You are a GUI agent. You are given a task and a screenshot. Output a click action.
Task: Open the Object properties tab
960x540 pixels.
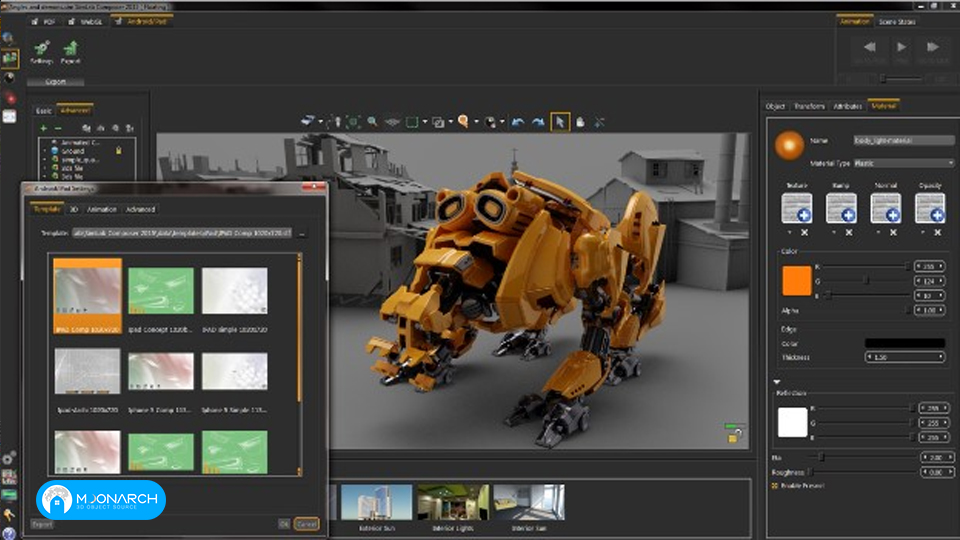click(x=775, y=107)
